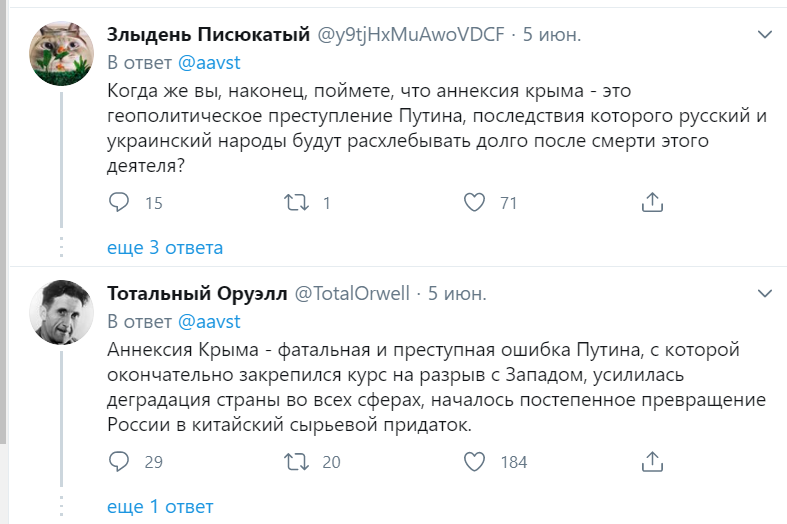Open Злыдень Писюкатый profile name link
This screenshot has width=787, height=524.
(208, 36)
